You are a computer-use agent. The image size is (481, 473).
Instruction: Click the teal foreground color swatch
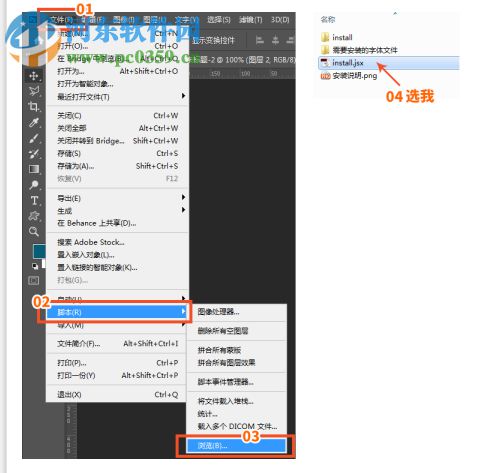(39, 251)
